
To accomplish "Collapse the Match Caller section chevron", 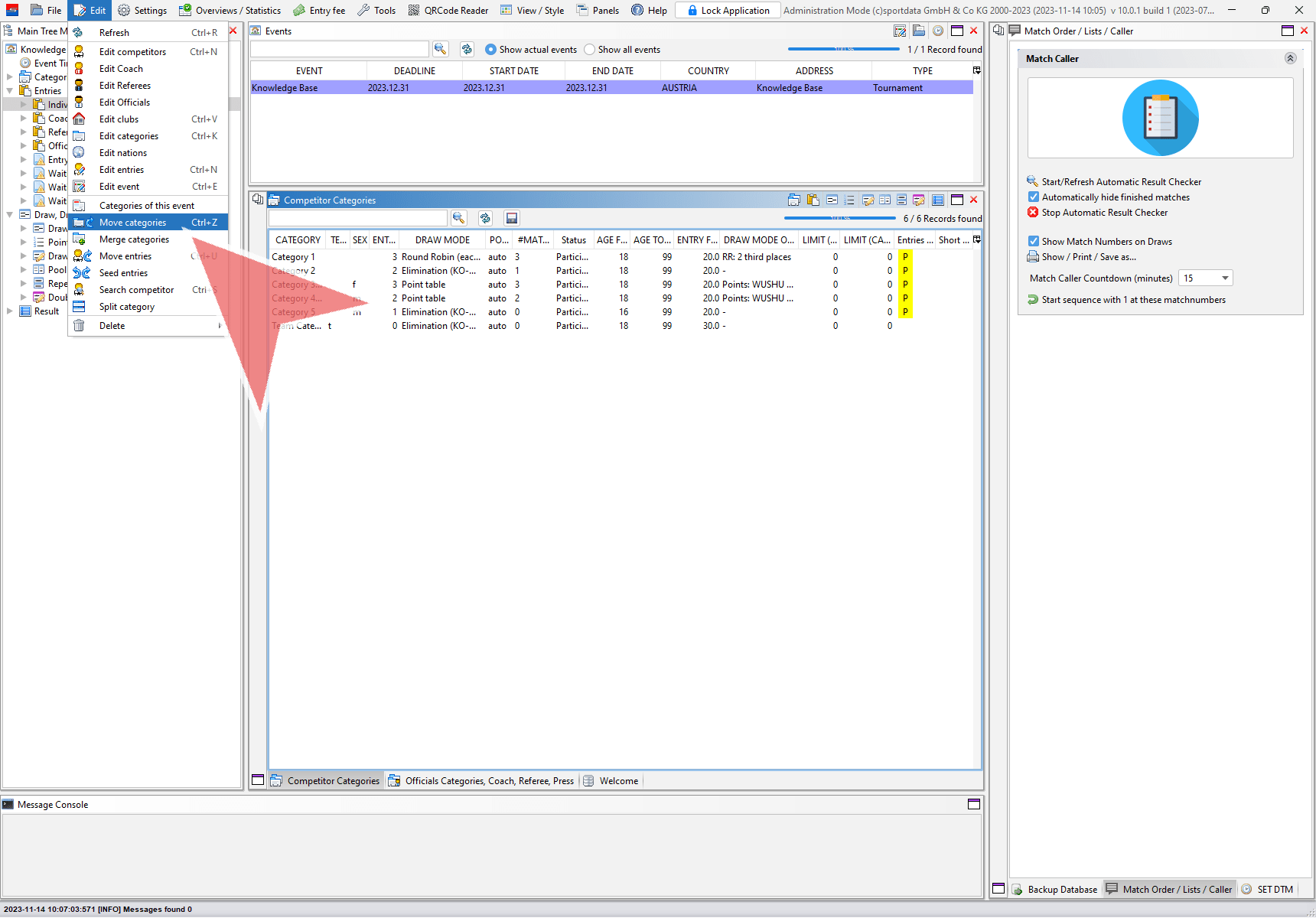I will 1290,59.
